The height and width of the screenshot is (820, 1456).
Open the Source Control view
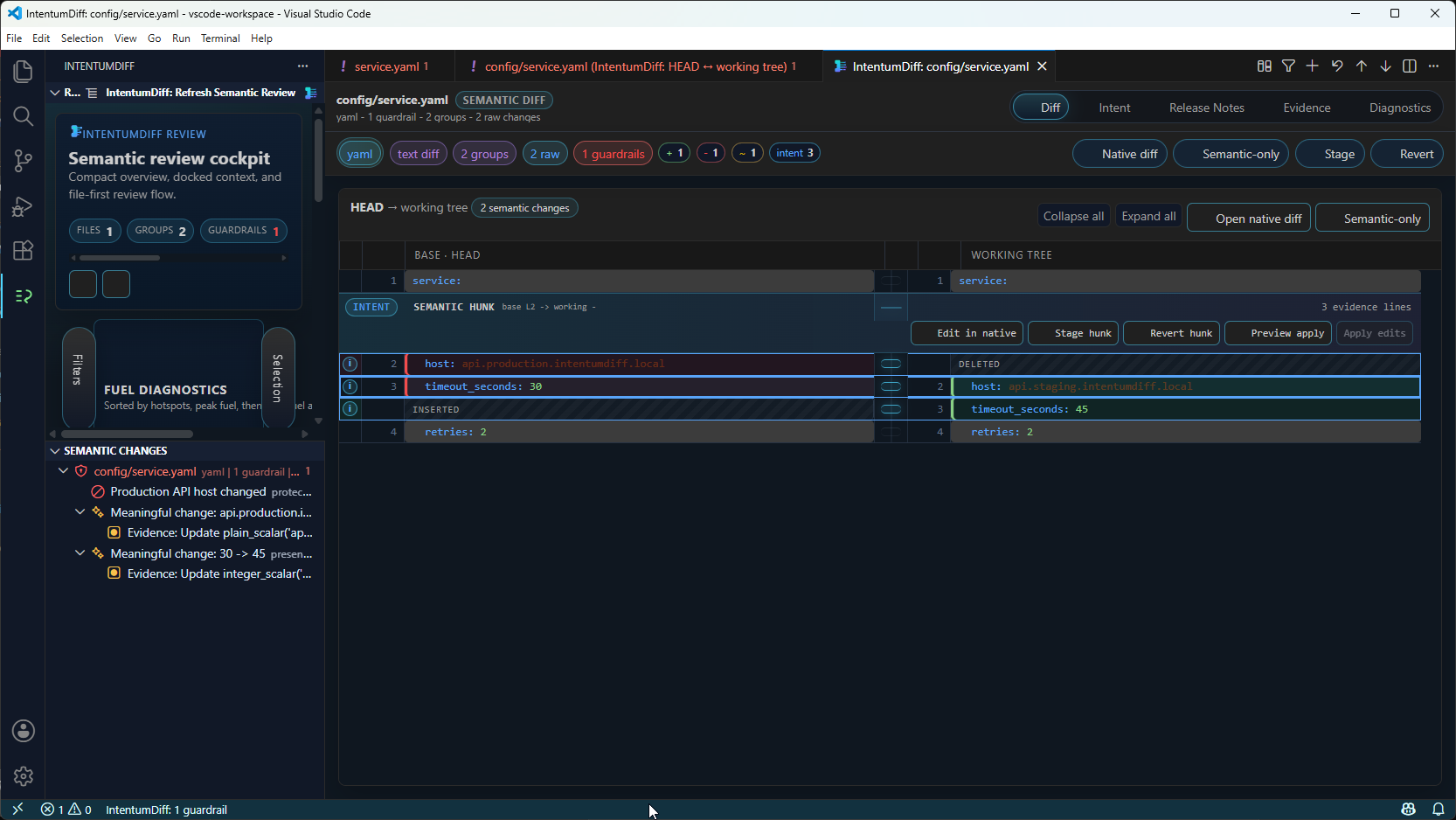[24, 161]
